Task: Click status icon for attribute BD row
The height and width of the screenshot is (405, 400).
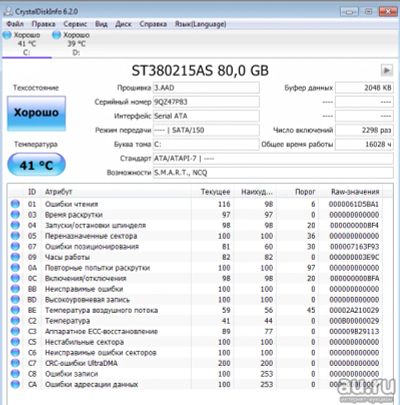Action: point(15,300)
